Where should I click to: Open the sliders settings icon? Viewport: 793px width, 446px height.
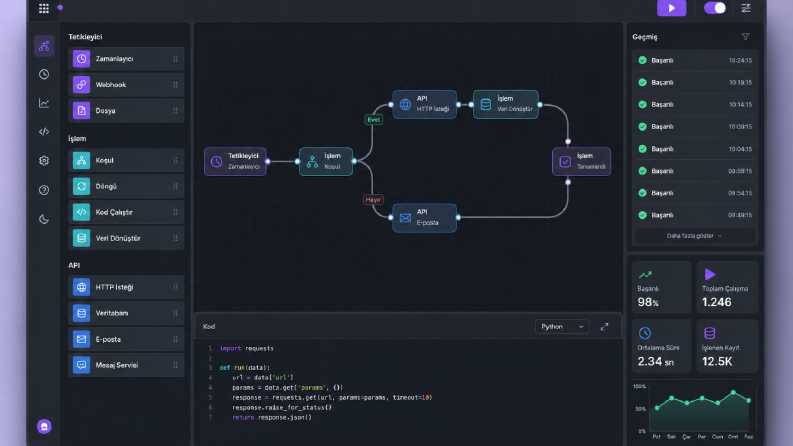point(746,8)
